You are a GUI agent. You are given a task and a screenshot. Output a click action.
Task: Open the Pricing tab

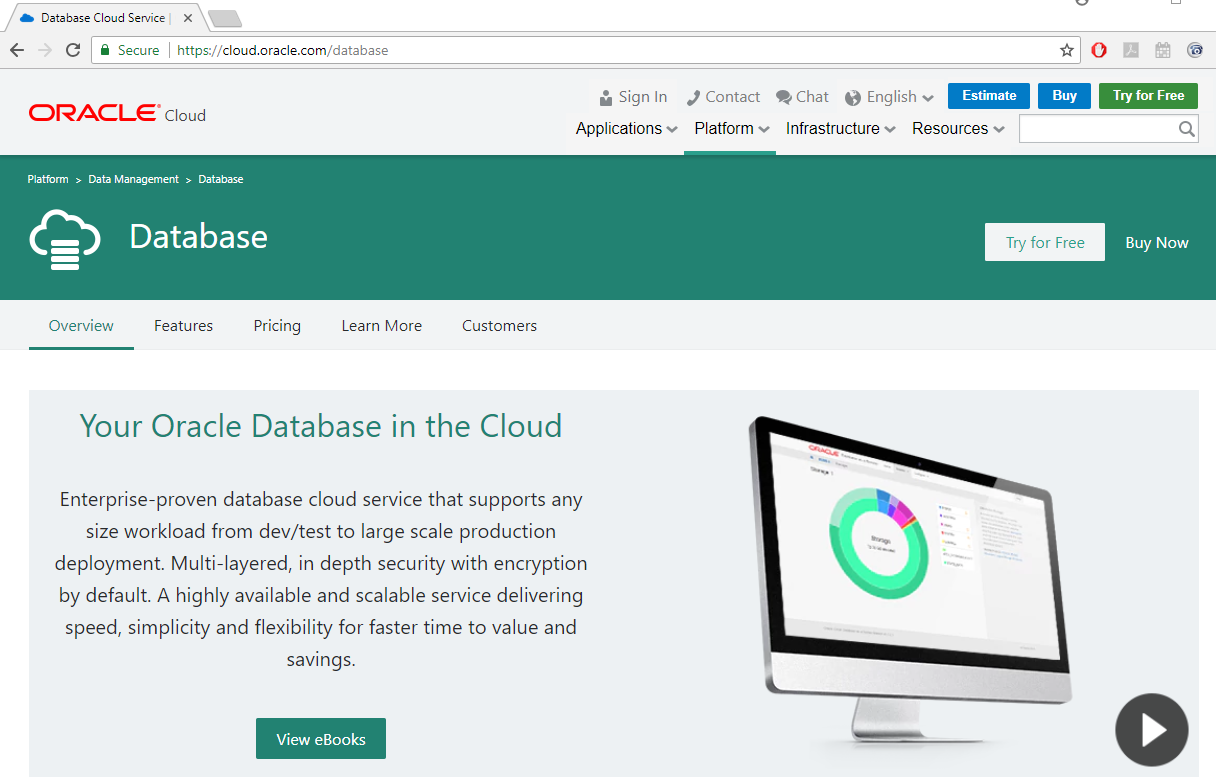(x=277, y=325)
